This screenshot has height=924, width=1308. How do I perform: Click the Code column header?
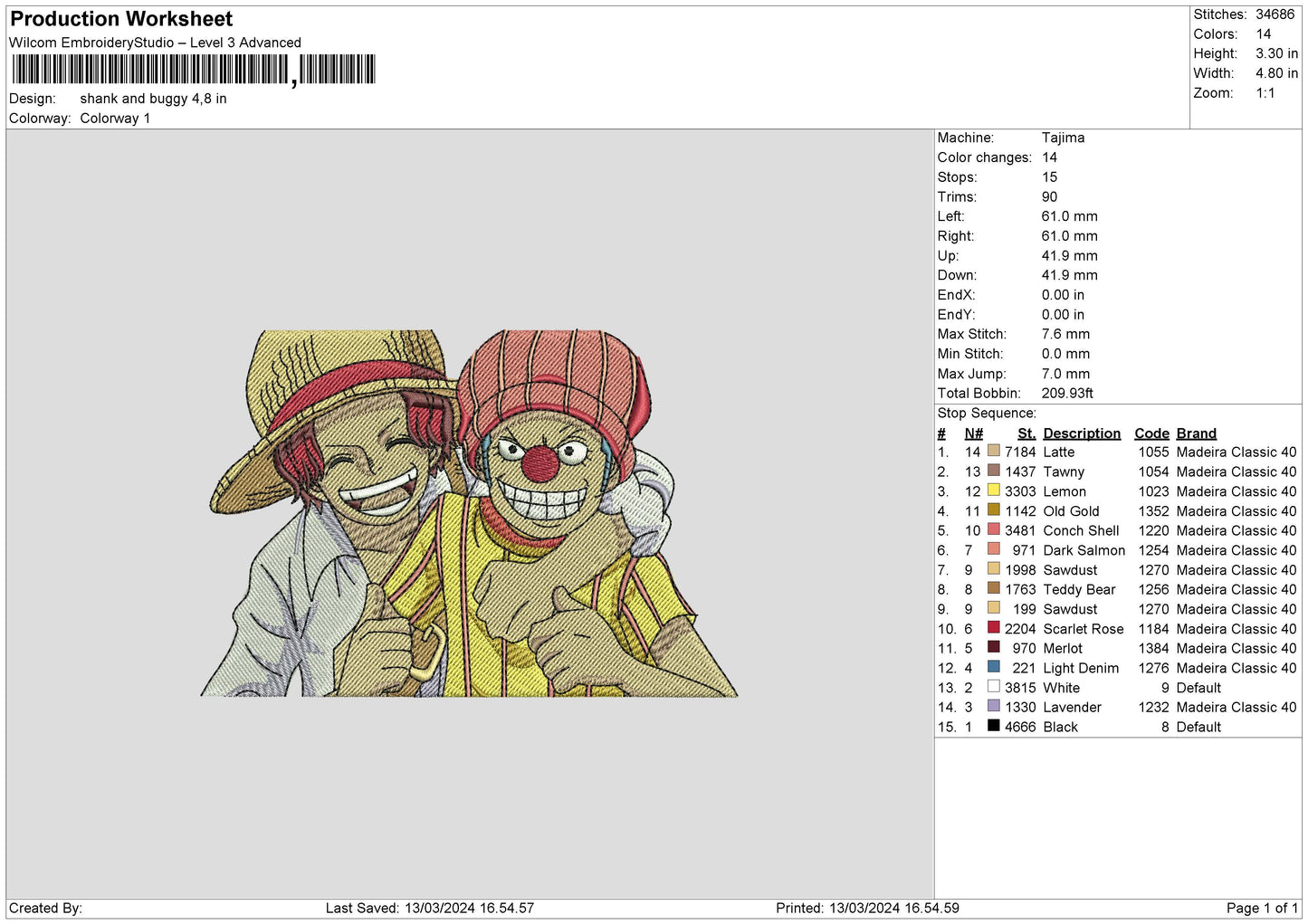point(1151,433)
